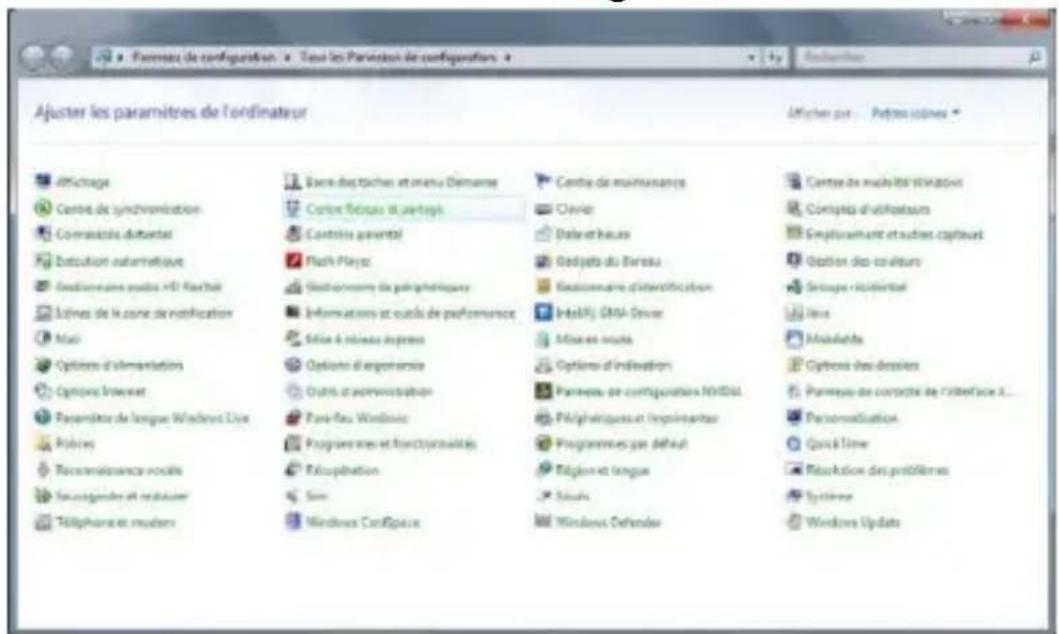Open Options d'alimentation icon
This screenshot has height=634, width=1059.
pyautogui.click(x=43, y=365)
